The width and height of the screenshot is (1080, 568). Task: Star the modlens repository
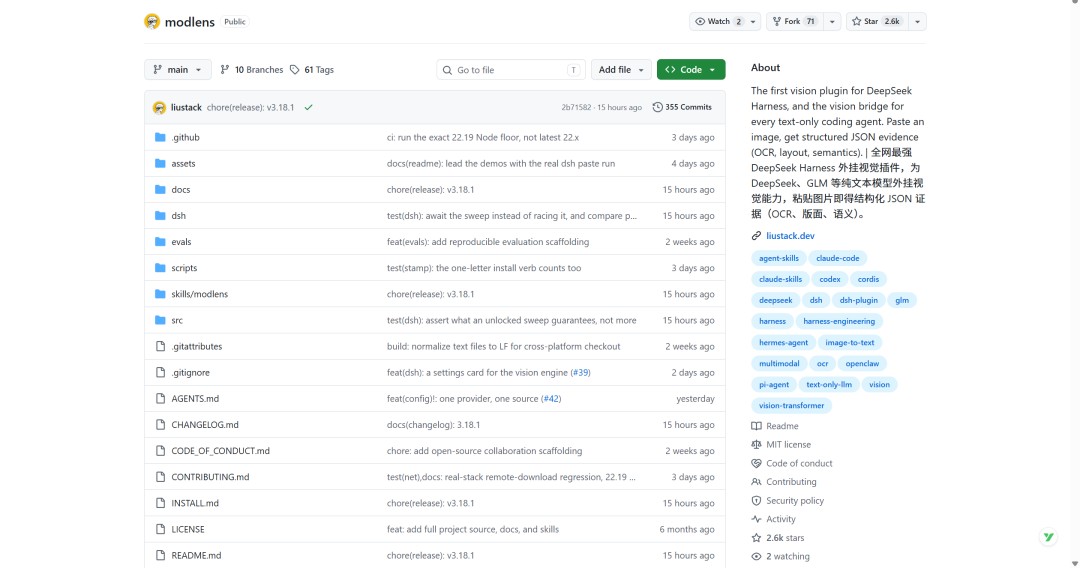pos(877,21)
